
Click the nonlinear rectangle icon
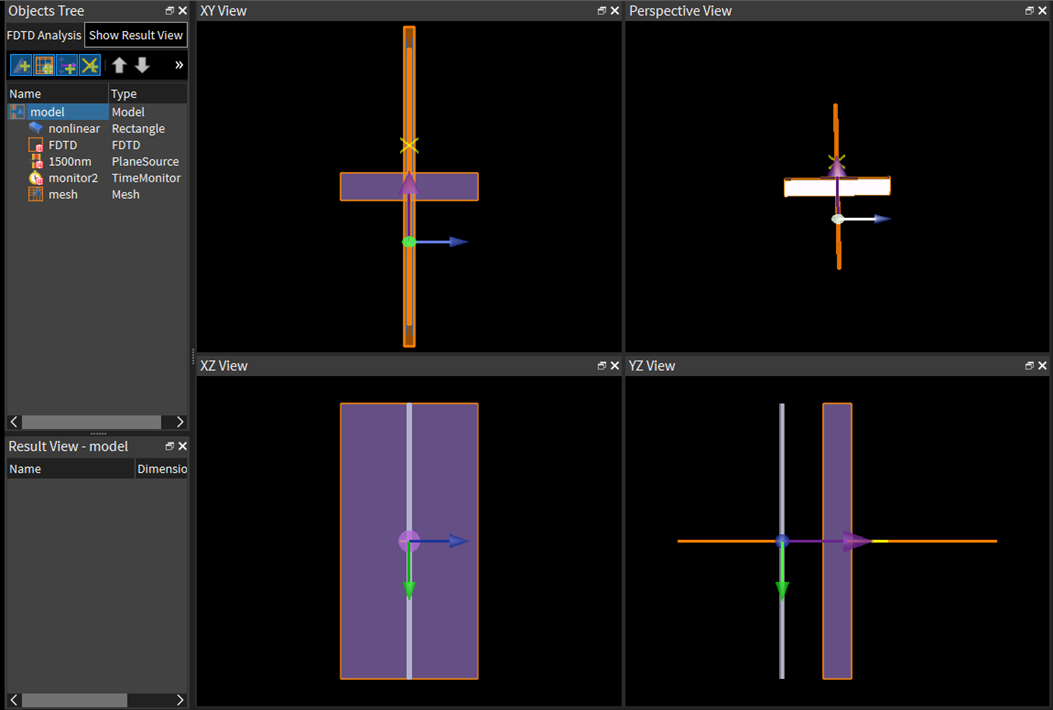click(36, 128)
